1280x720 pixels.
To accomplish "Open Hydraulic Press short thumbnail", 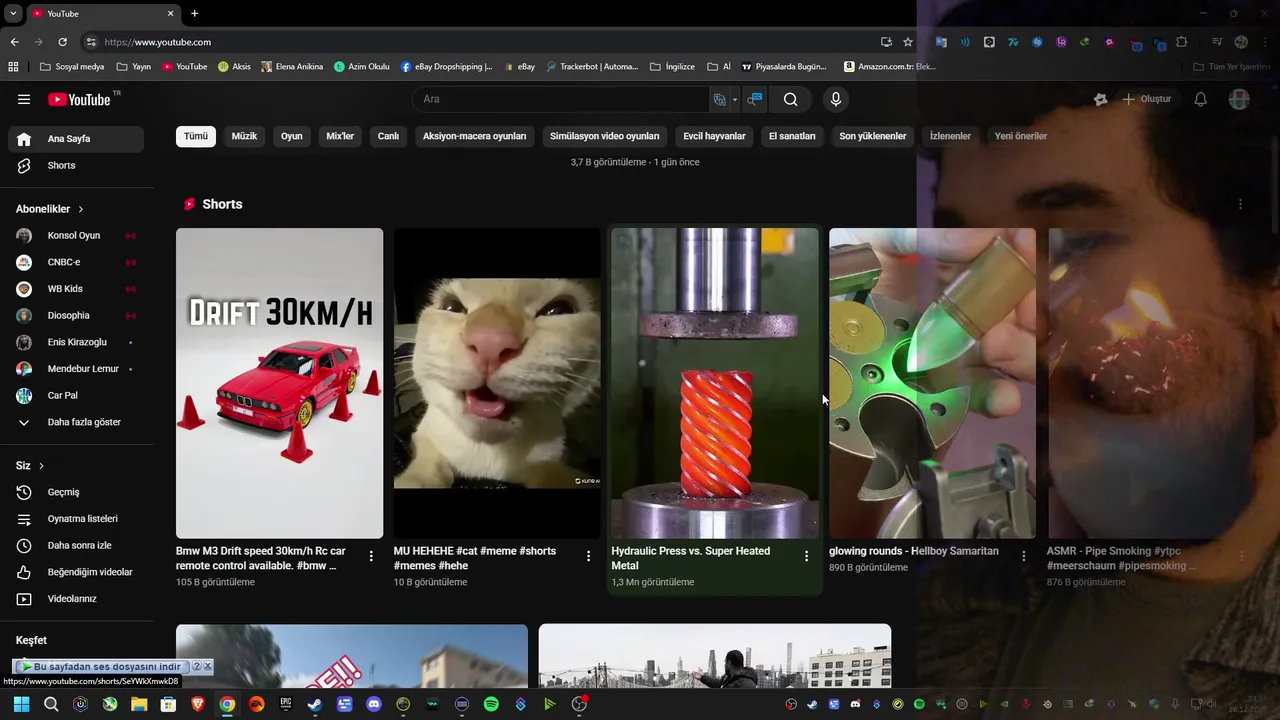I will tap(715, 383).
